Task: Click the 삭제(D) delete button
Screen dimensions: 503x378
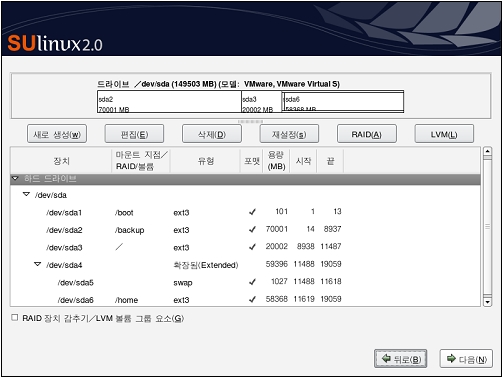Action: point(212,134)
